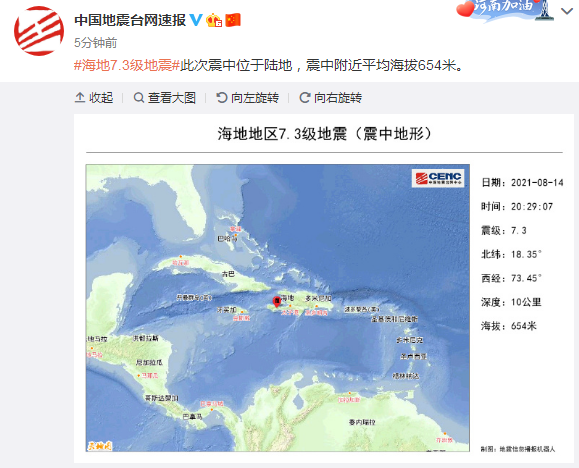This screenshot has width=579, height=468.
Task: Click the China flag badge icon
Action: (x=233, y=20)
